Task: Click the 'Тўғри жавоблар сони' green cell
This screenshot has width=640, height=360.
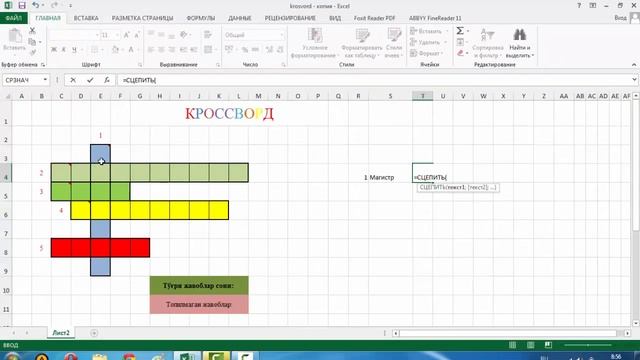Action: tap(199, 286)
